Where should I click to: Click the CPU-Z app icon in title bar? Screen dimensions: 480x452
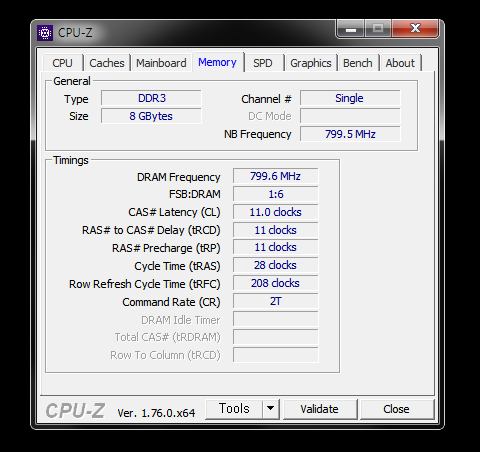[45, 33]
